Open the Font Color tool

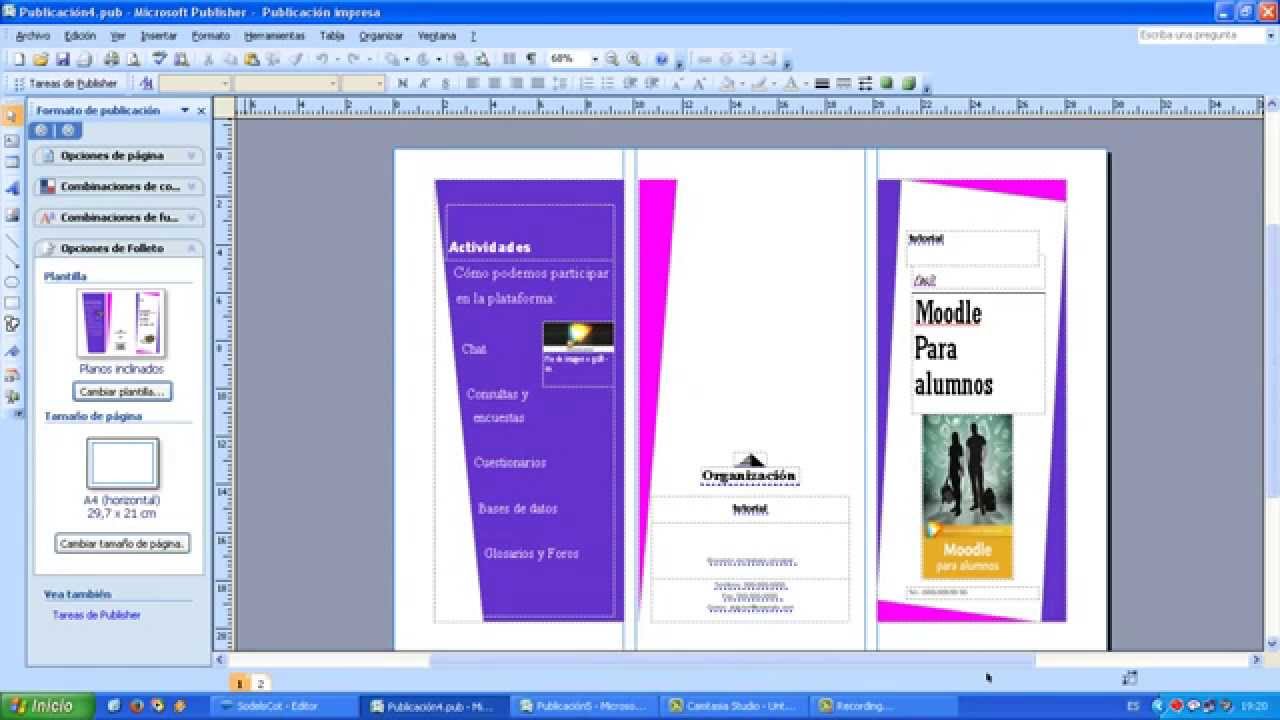click(x=791, y=83)
